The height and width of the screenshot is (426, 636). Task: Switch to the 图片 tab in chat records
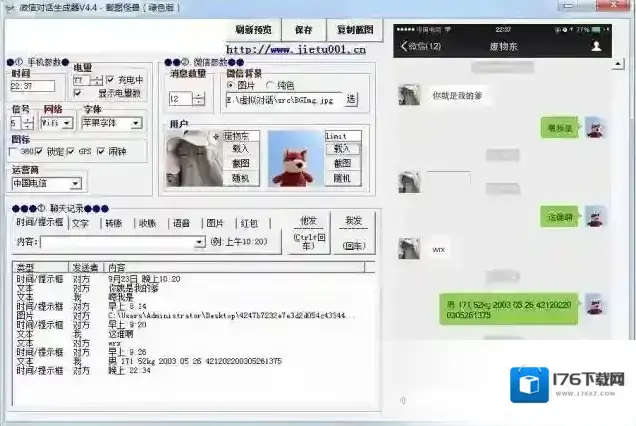215,224
